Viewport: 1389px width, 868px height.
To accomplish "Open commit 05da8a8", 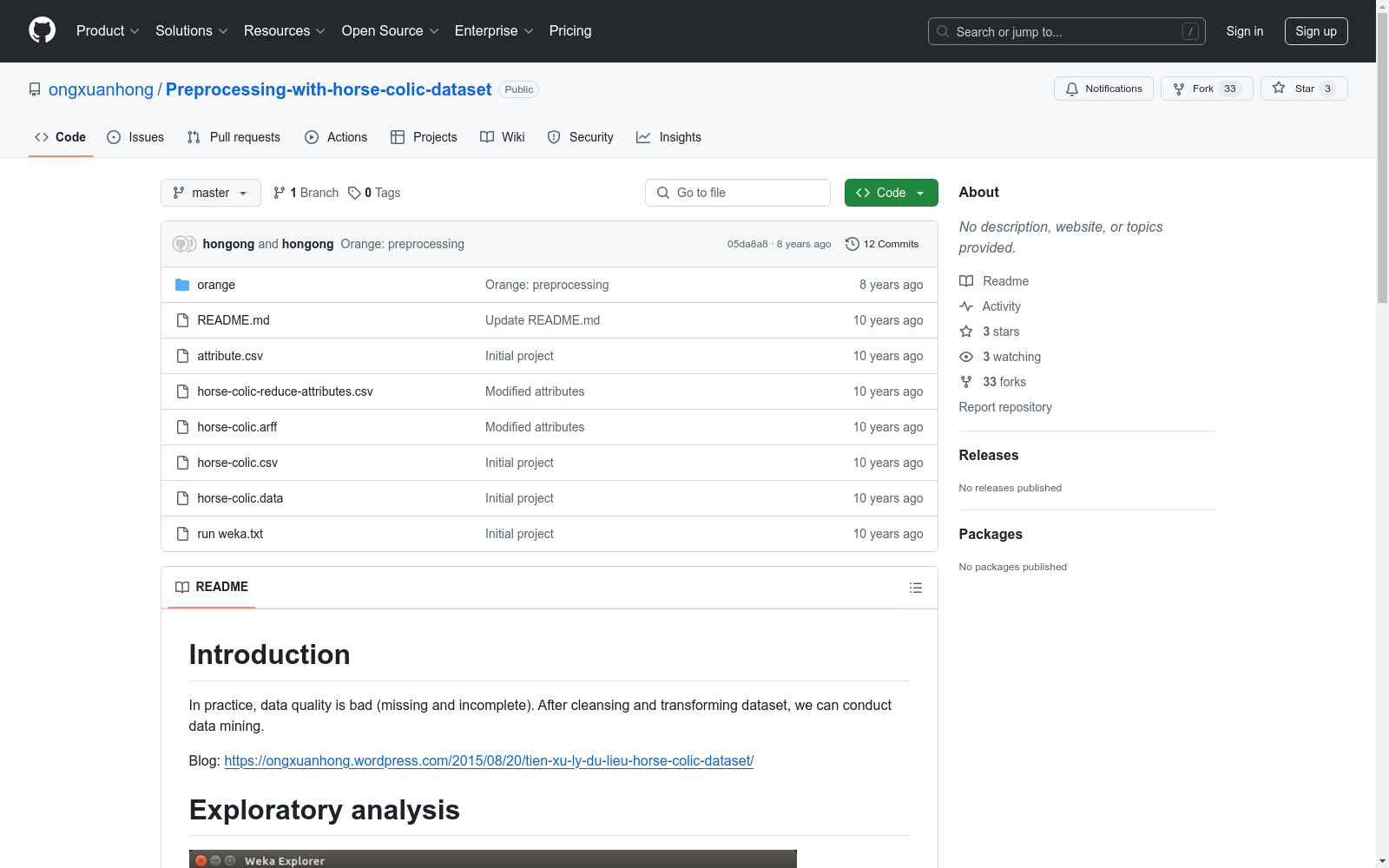I will point(747,244).
